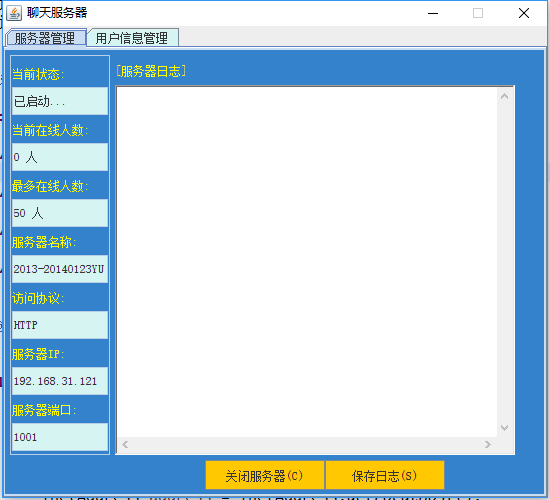This screenshot has height=500, width=550.
Task: Switch to the 用户信息管理 tab
Action: click(x=133, y=38)
